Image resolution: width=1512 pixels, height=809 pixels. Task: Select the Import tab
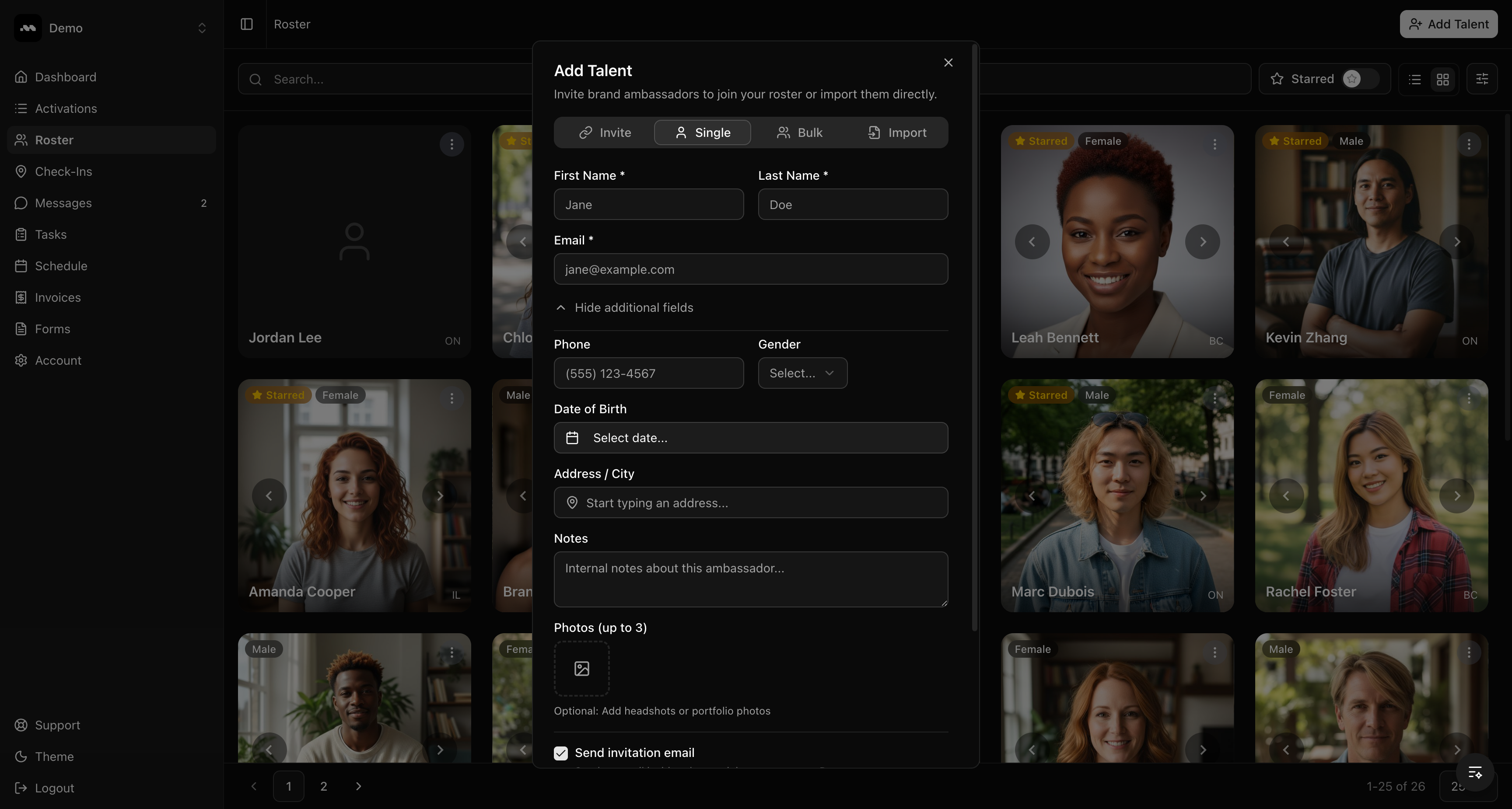click(897, 133)
